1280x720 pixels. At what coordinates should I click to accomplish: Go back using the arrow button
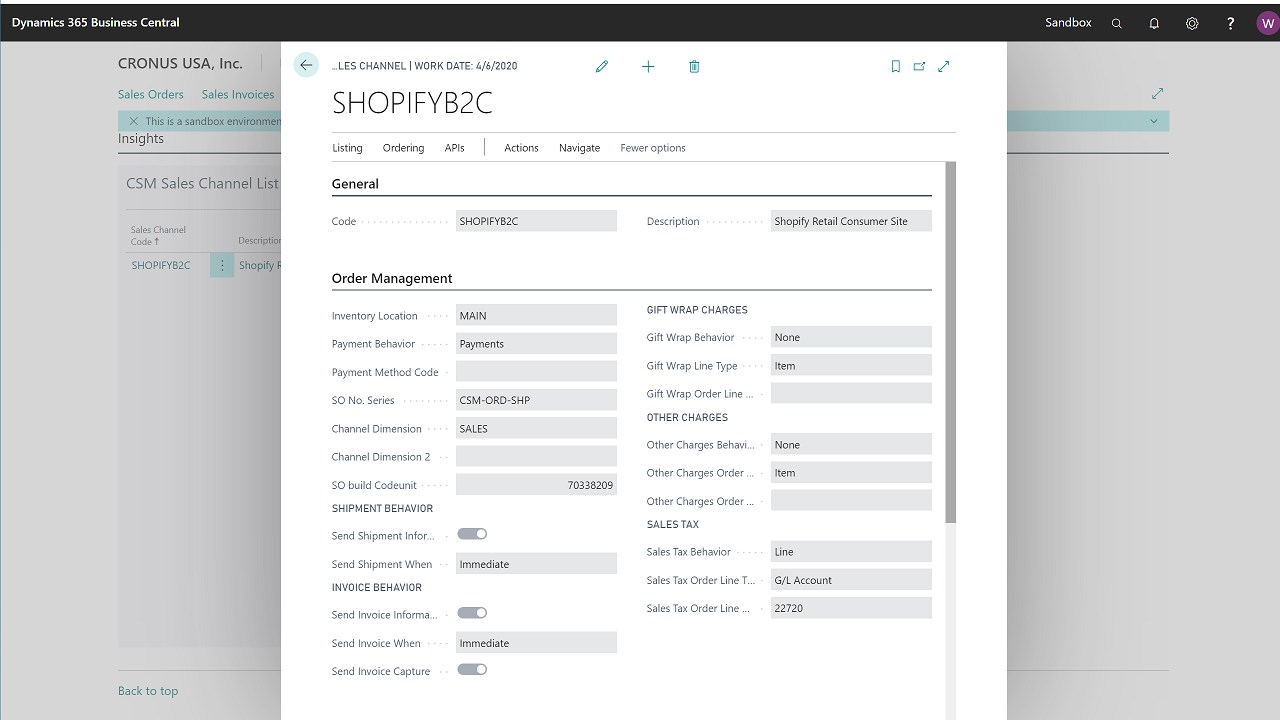(306, 65)
